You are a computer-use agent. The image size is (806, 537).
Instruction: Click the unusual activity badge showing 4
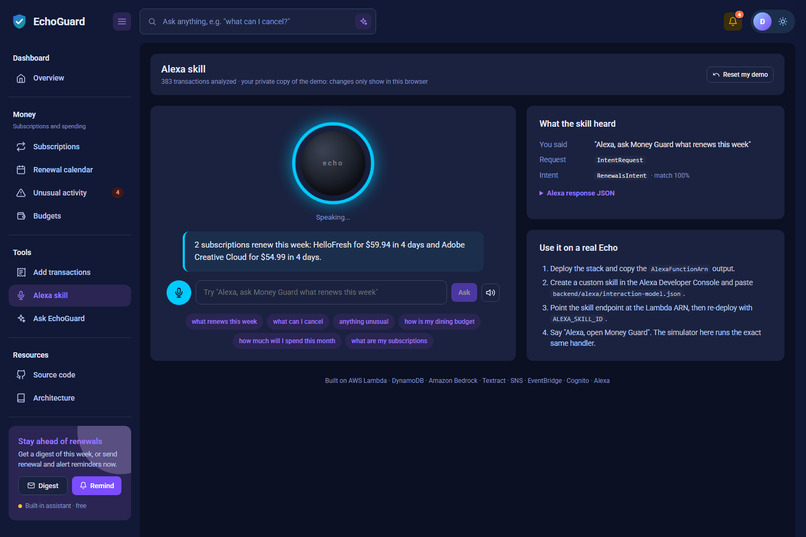(118, 193)
